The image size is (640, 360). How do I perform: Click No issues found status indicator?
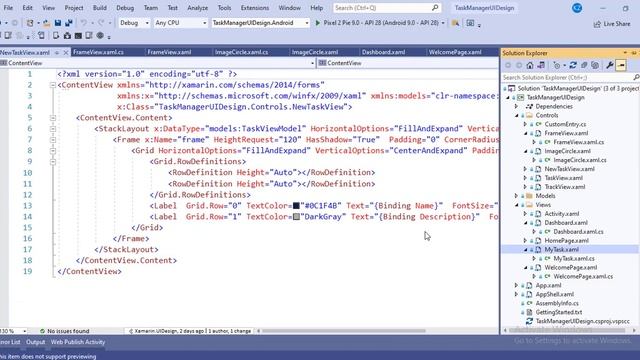click(64, 331)
